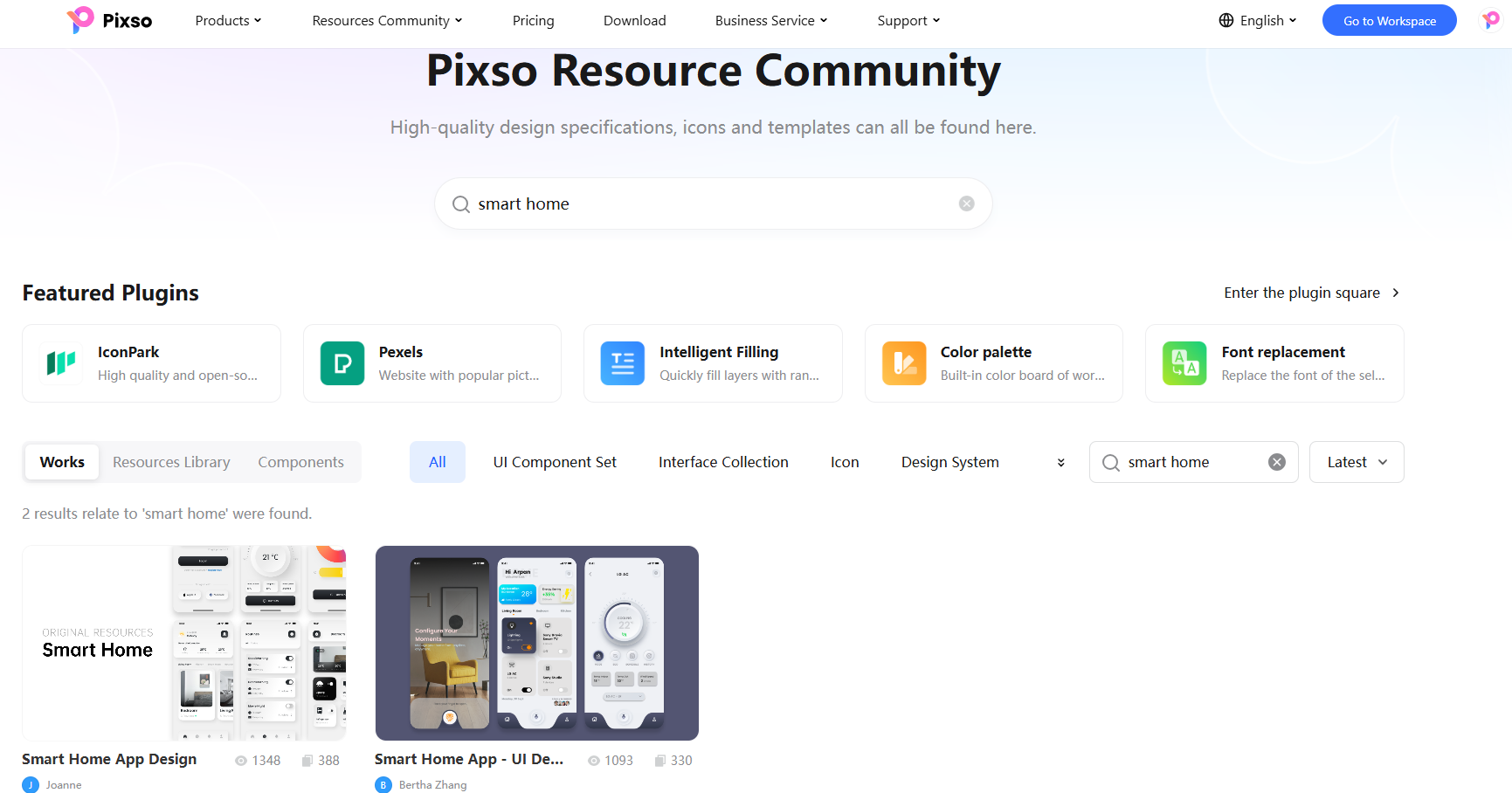Open the Latest sort dropdown
This screenshot has height=793, width=1512.
1357,462
